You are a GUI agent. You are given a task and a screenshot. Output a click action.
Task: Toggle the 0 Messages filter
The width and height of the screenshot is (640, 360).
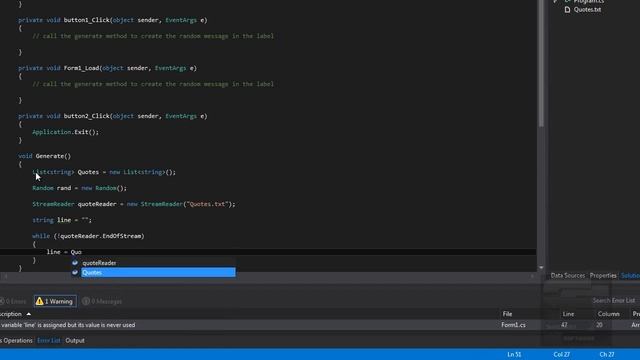(102, 301)
